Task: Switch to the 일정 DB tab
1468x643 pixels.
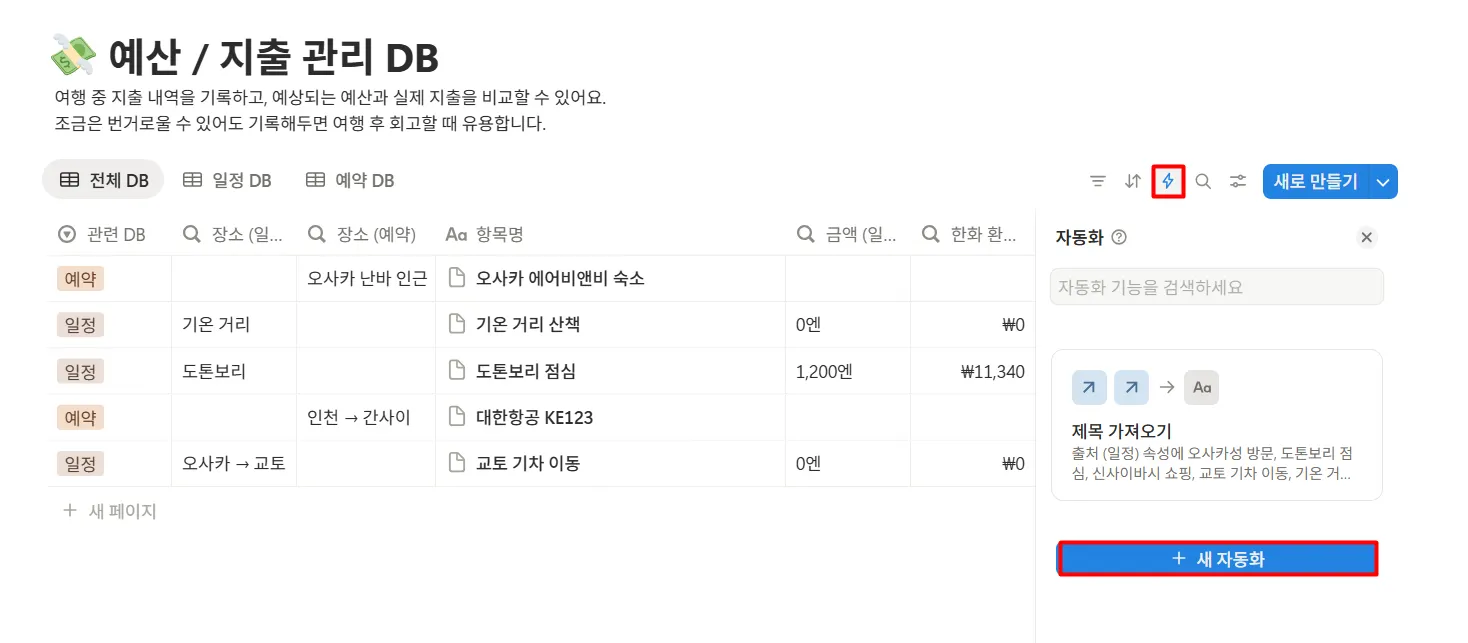Action: click(x=228, y=180)
